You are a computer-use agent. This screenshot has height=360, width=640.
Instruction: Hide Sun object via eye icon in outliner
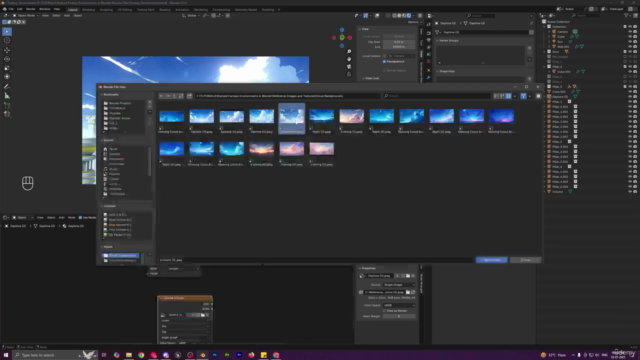[630, 42]
